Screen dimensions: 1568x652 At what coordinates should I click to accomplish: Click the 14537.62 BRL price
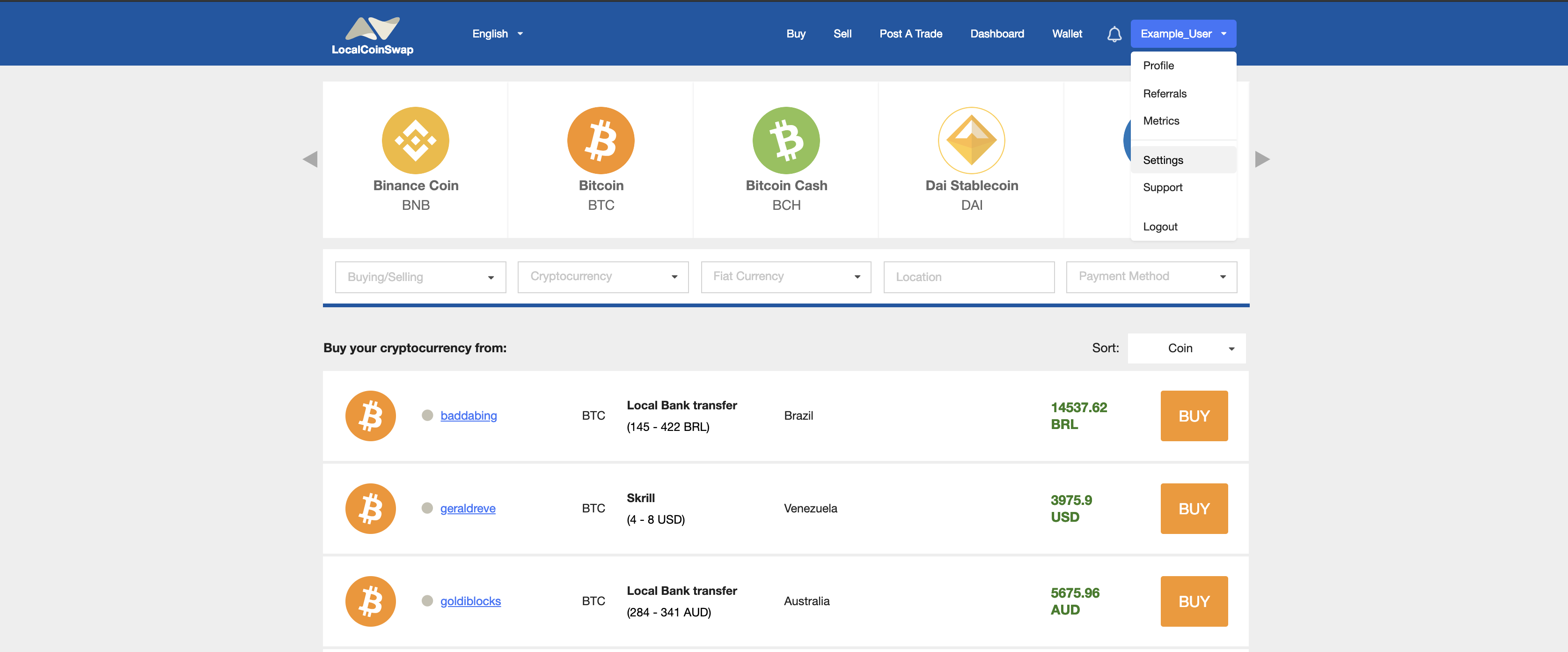(1078, 415)
